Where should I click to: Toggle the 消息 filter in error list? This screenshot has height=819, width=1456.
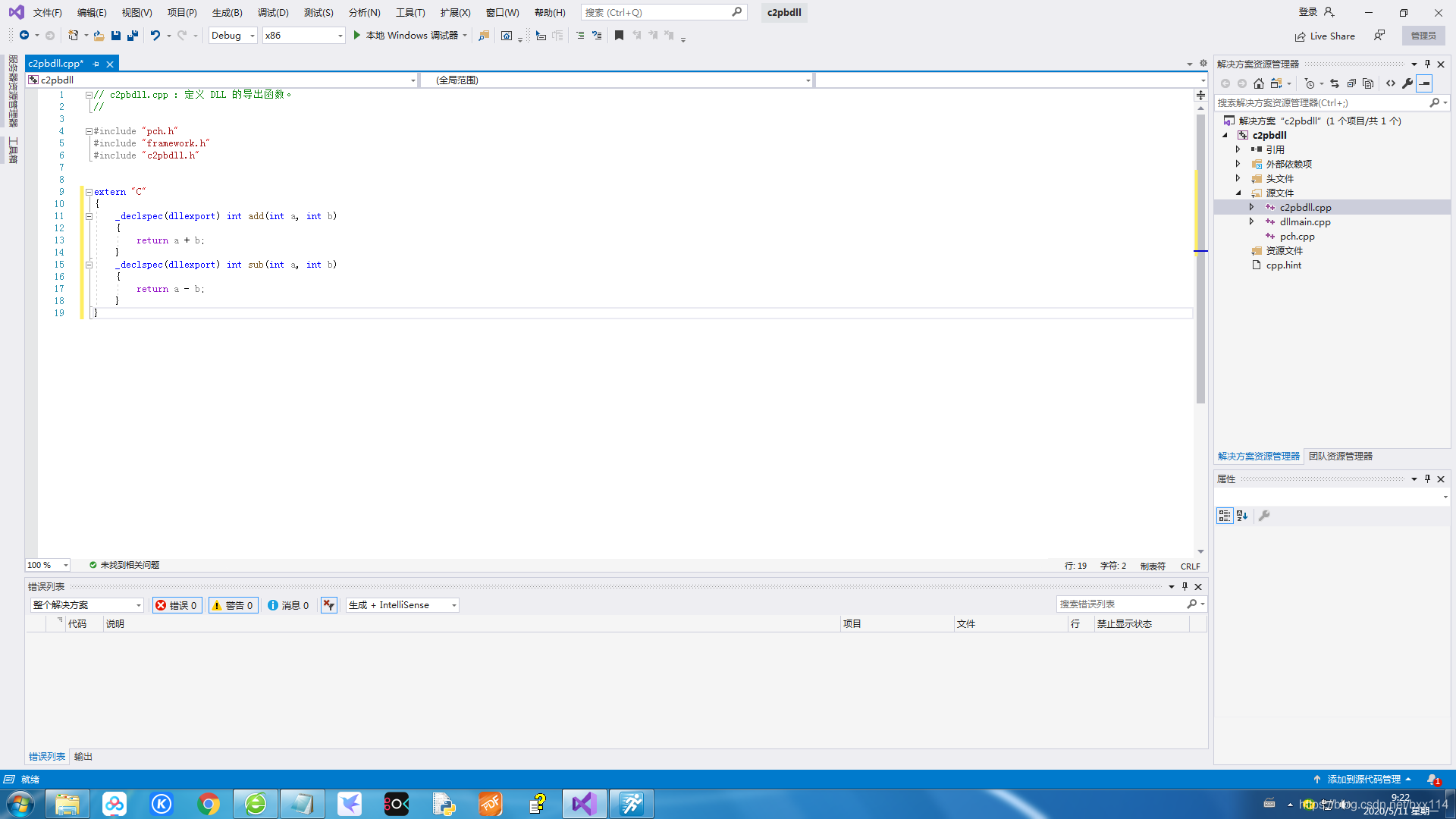pyautogui.click(x=288, y=605)
